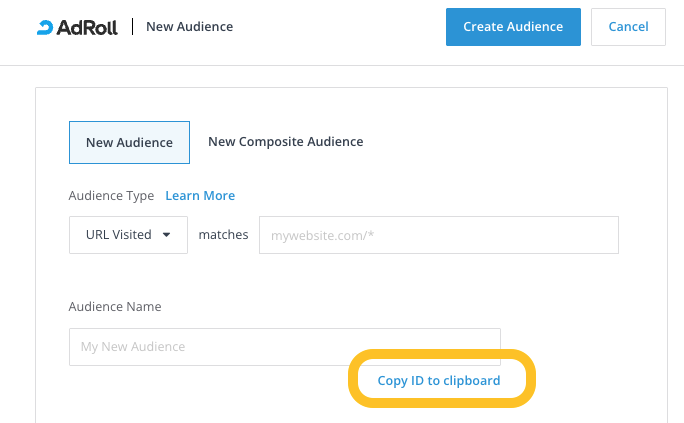Image resolution: width=684 pixels, height=423 pixels.
Task: Open the Learn More link
Action: click(200, 196)
